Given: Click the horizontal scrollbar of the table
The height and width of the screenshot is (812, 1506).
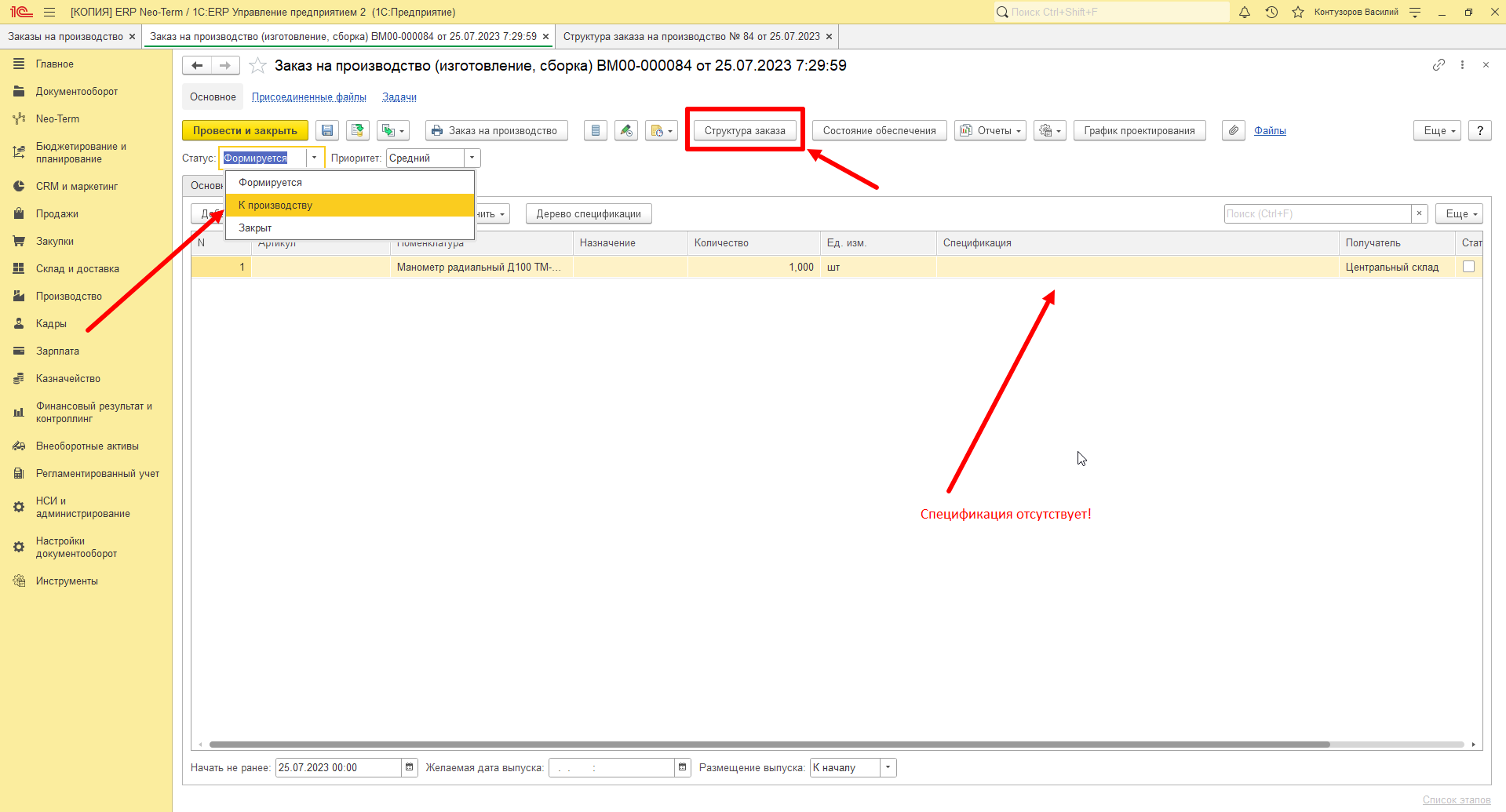Looking at the screenshot, I should coord(769,745).
